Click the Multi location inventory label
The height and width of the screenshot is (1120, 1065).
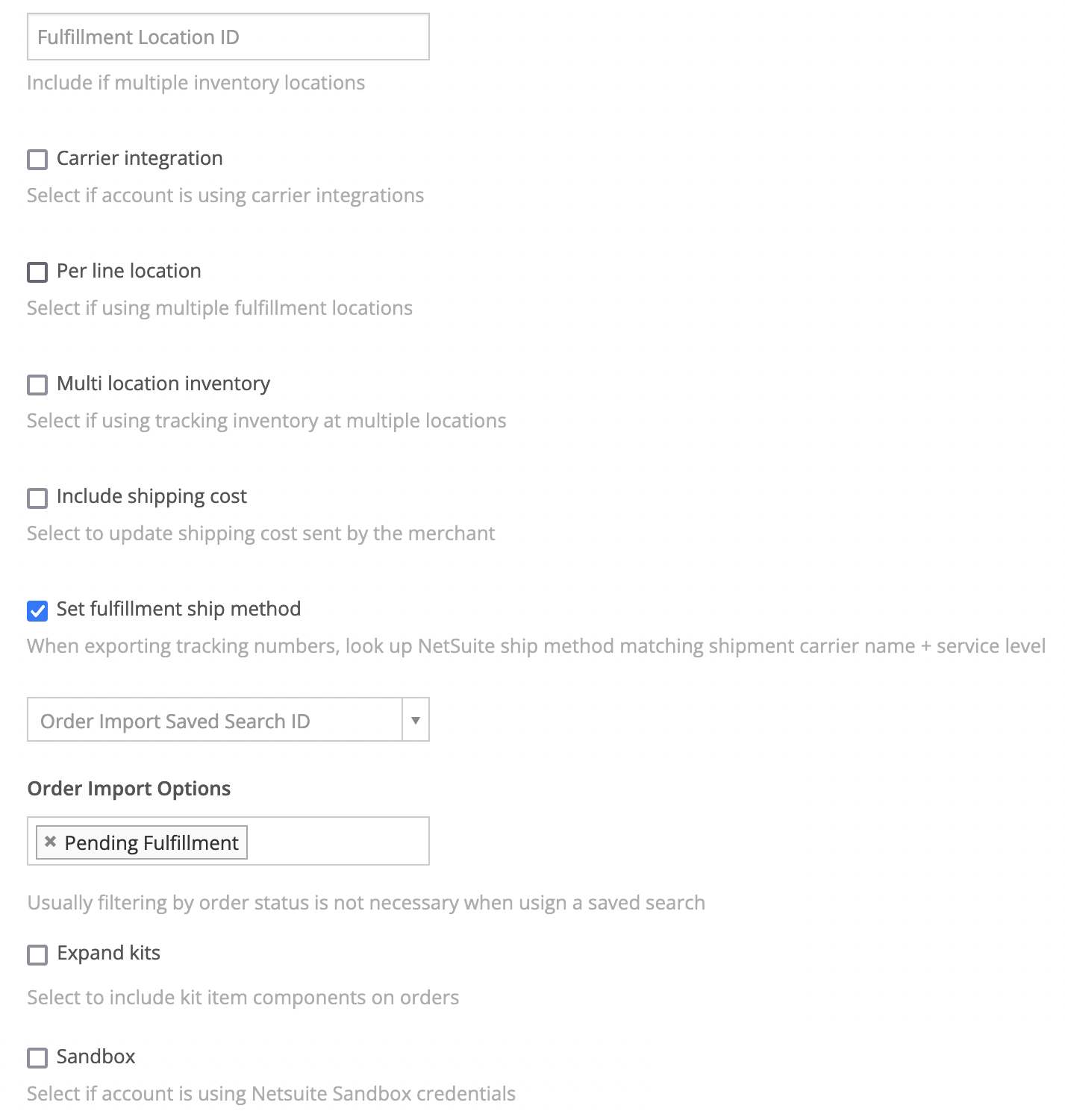pos(163,384)
